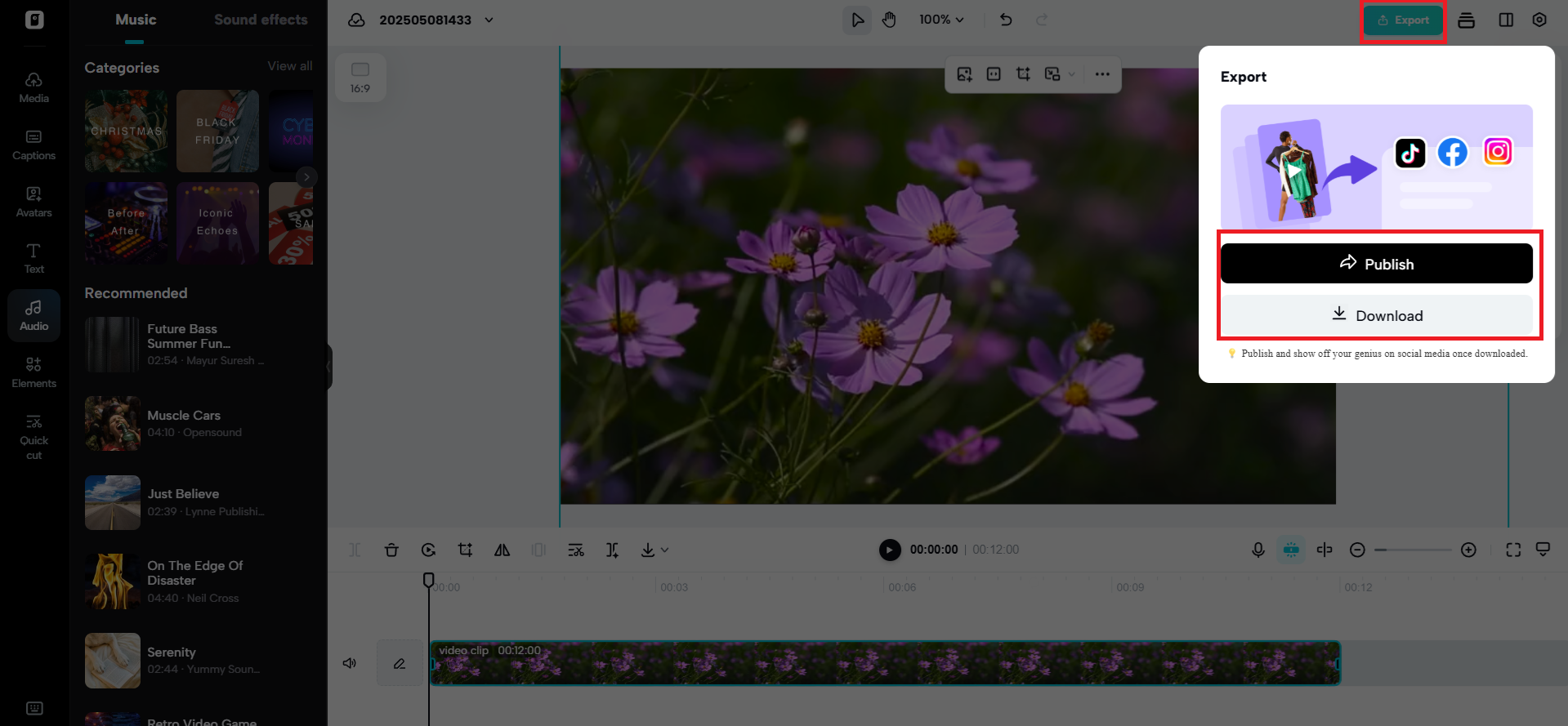Click the Download button
This screenshot has width=1568, height=726.
click(1377, 315)
